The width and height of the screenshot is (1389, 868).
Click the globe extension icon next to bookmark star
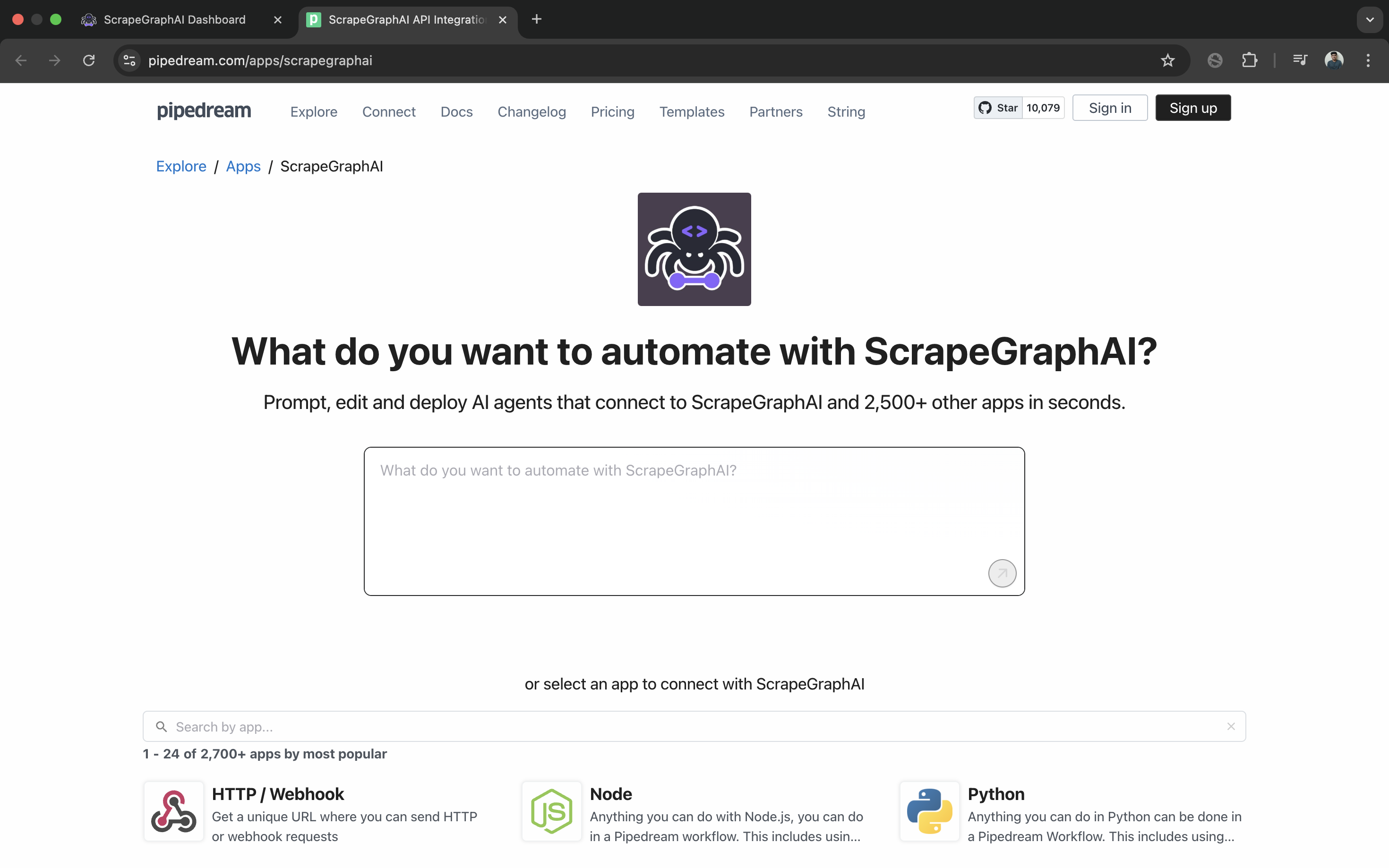click(1215, 60)
